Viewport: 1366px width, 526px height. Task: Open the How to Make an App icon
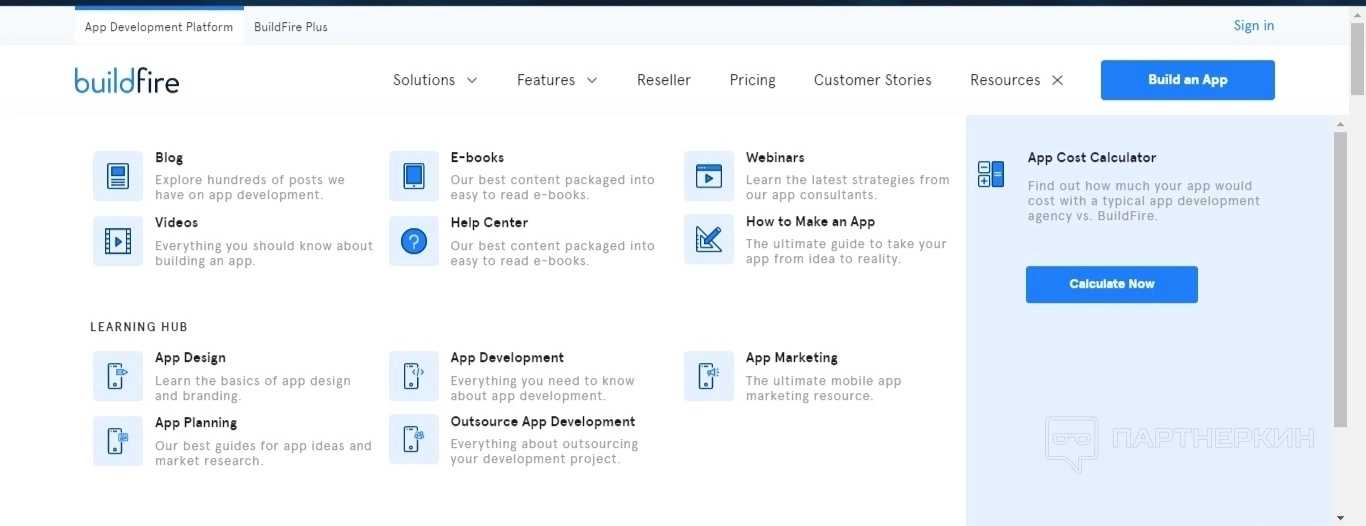click(709, 240)
